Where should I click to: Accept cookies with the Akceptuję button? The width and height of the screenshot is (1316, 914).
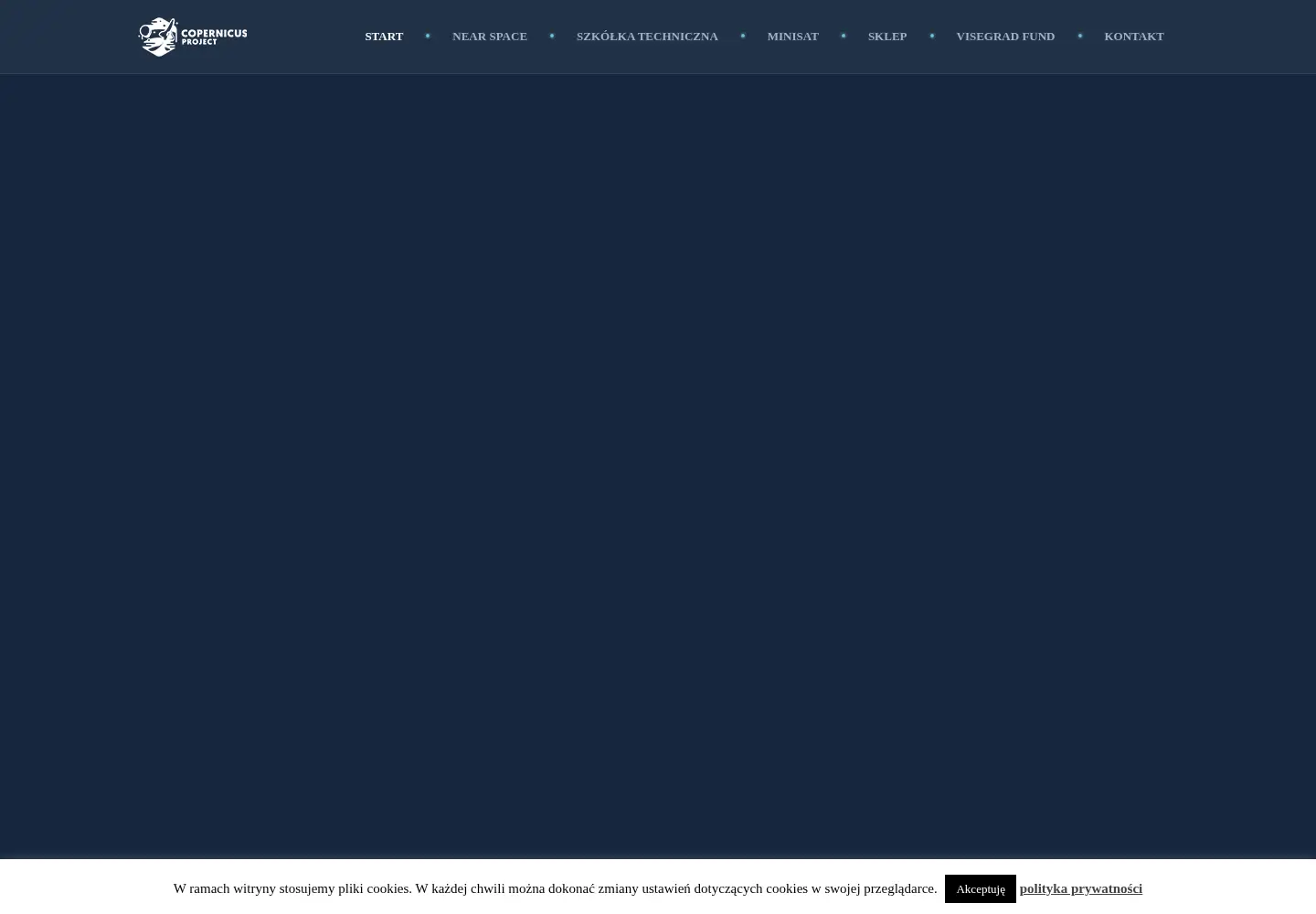(981, 889)
